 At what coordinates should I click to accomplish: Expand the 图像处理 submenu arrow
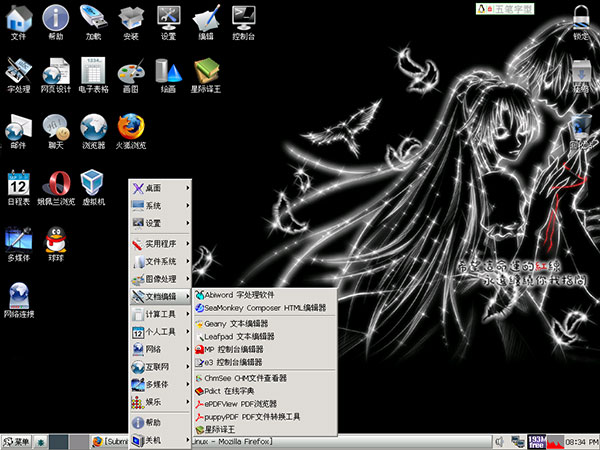coord(188,279)
